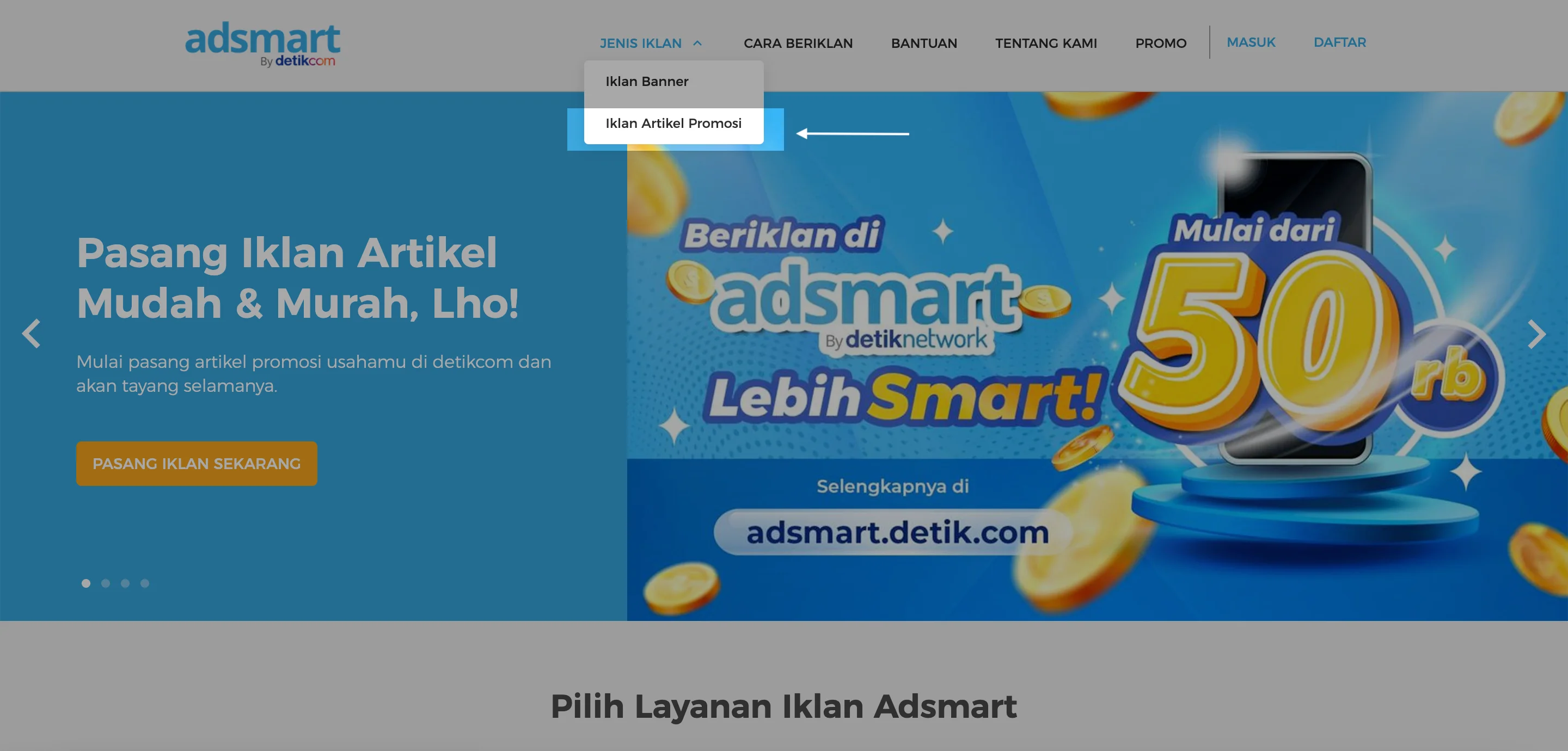This screenshot has height=751, width=1568.
Task: Open PROMO page
Action: click(1161, 43)
